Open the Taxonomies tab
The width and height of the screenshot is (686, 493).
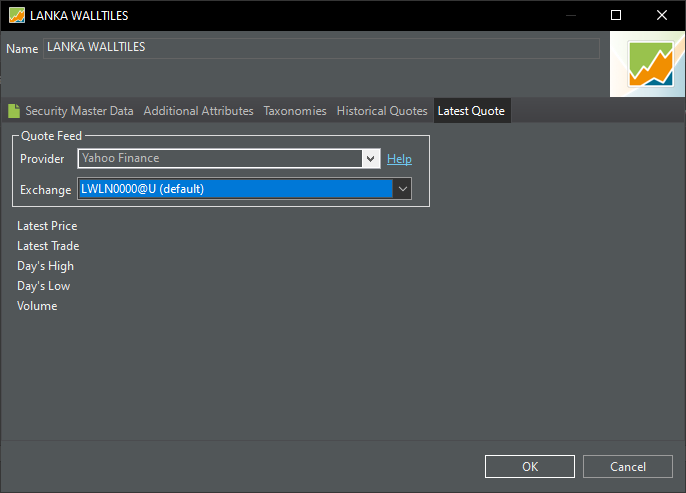click(x=295, y=111)
